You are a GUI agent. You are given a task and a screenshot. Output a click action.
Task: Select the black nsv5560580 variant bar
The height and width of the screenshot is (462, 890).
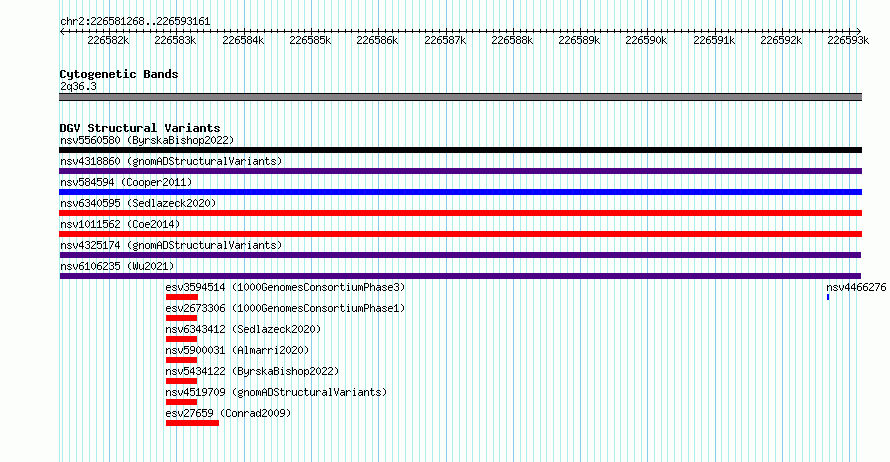(x=460, y=150)
